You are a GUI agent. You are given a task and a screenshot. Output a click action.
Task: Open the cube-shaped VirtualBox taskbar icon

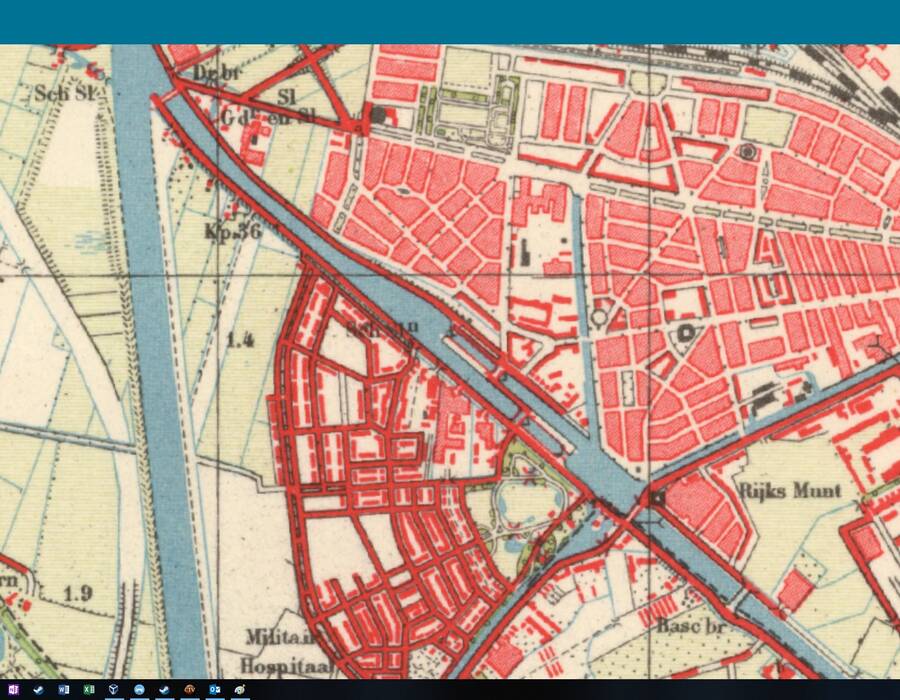114,689
